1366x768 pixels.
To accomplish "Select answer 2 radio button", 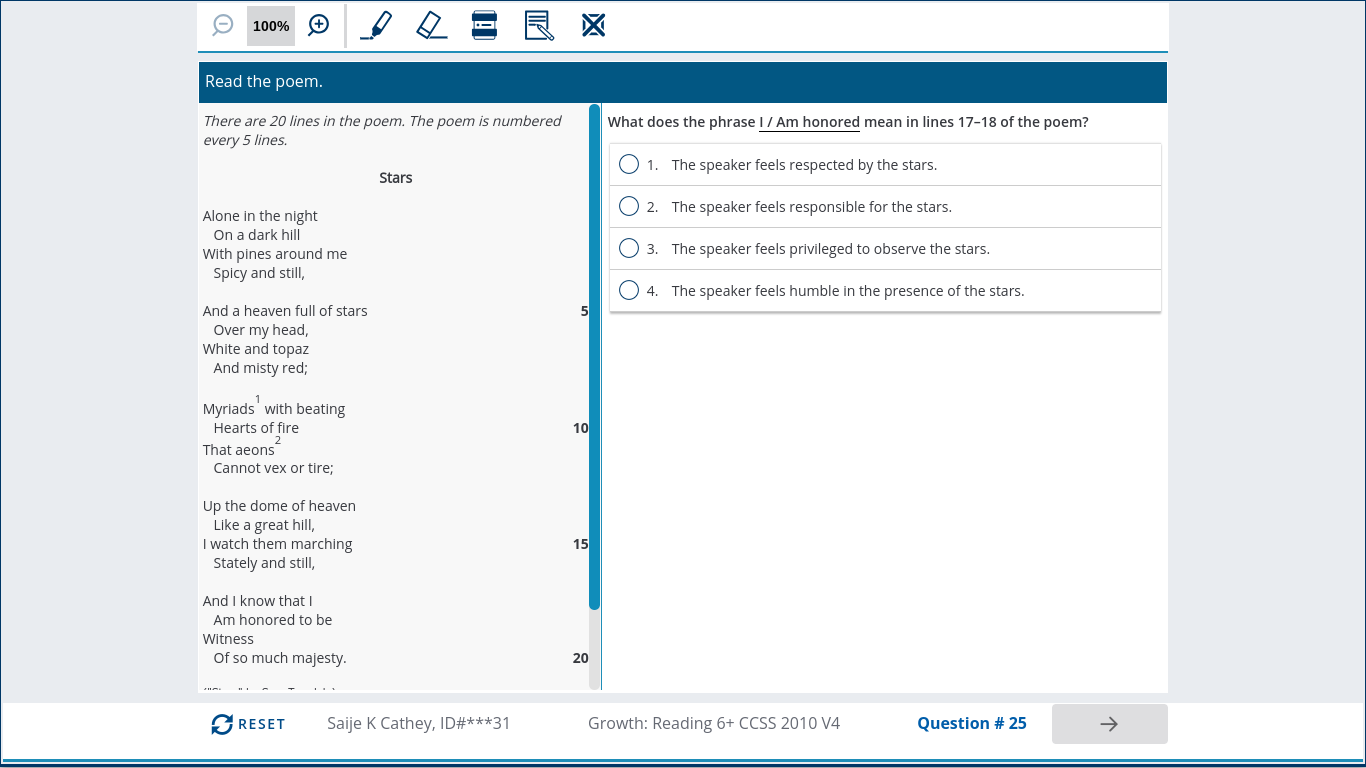I will pyautogui.click(x=629, y=206).
